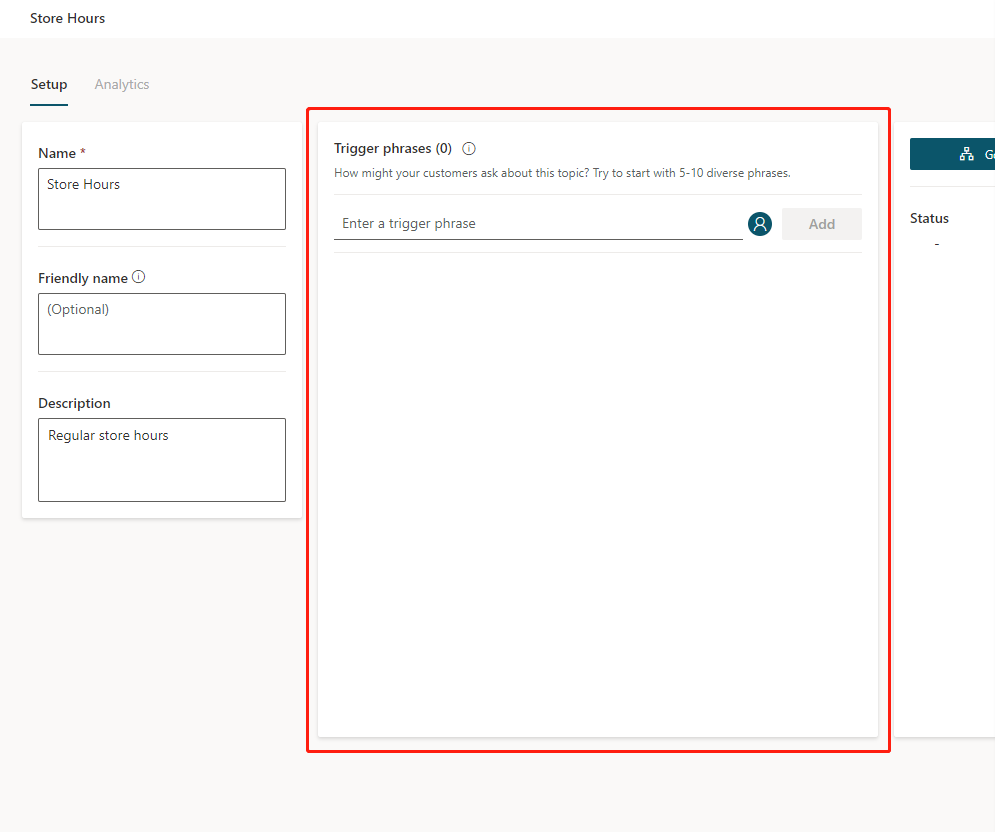Click the Enter a trigger phrase field

point(538,224)
